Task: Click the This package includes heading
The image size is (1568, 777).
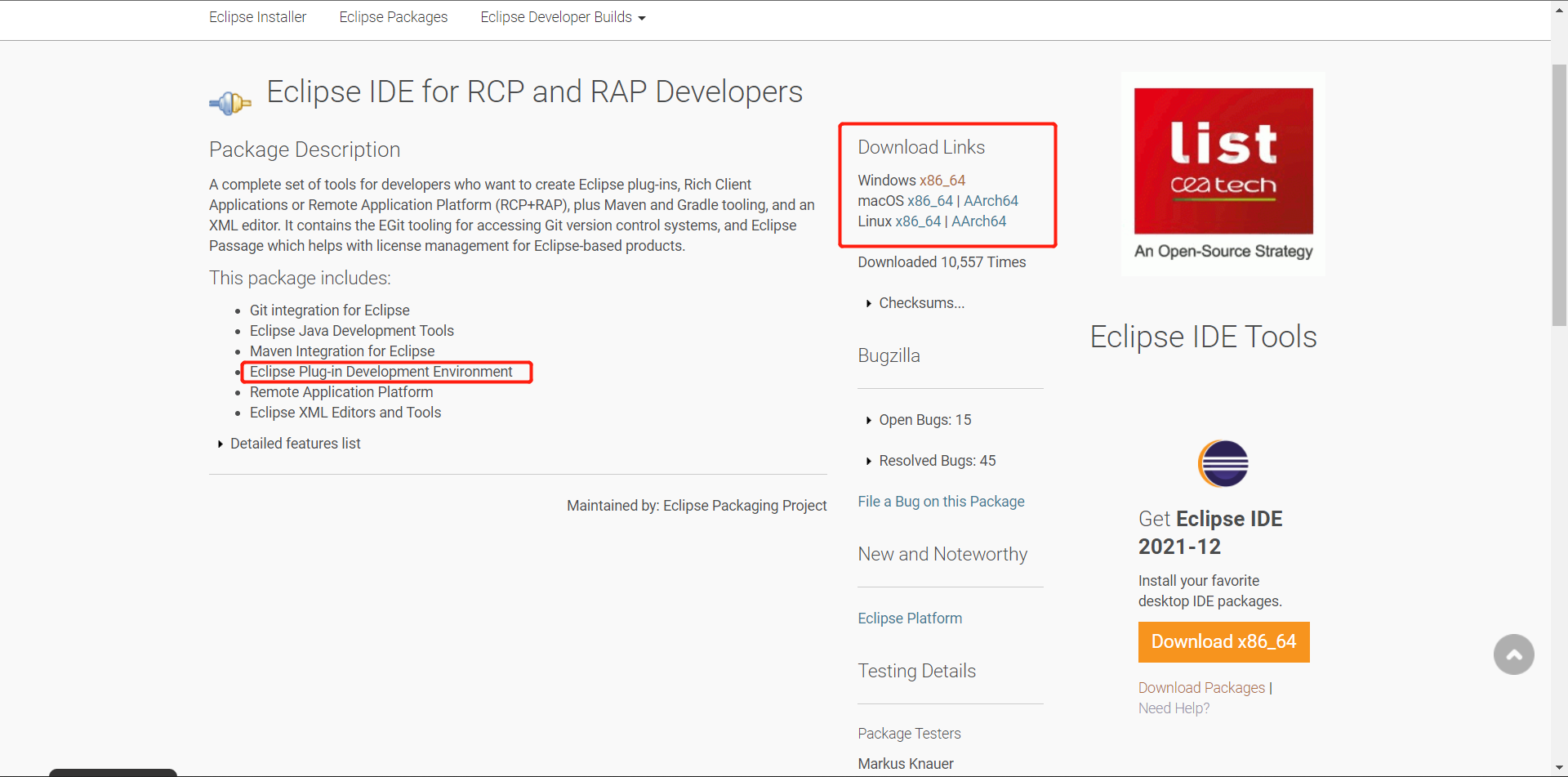Action: (300, 278)
